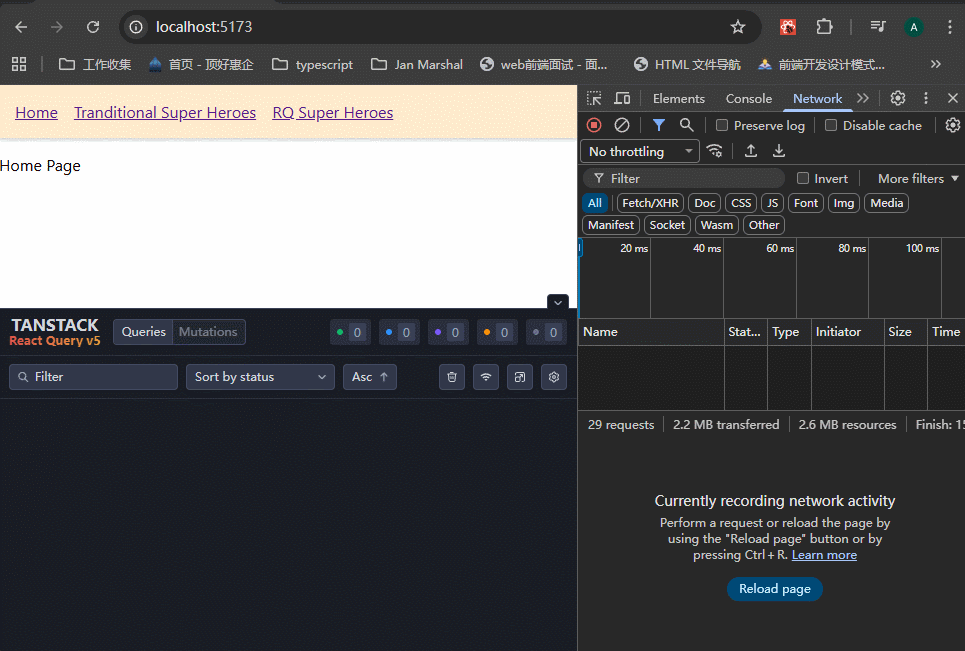Open React Query devtools in picture-in-picture
The image size is (965, 651).
pyautogui.click(x=520, y=377)
